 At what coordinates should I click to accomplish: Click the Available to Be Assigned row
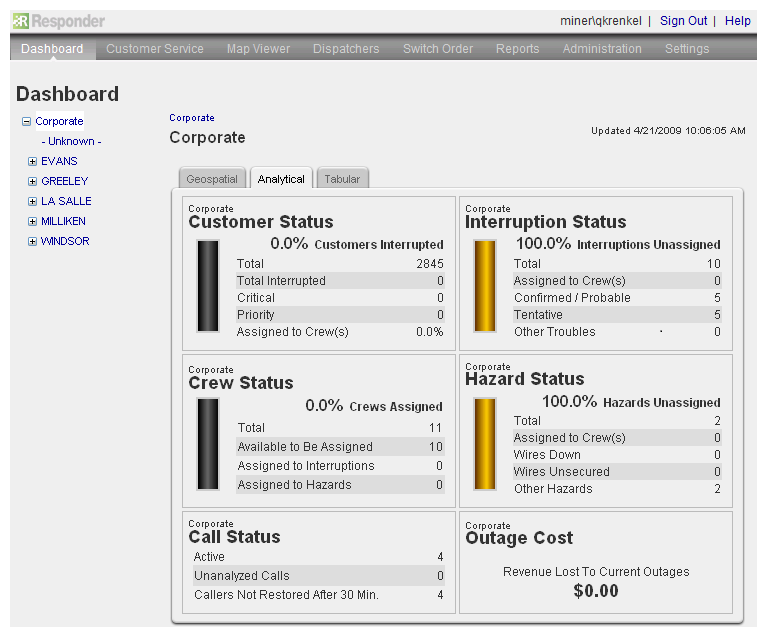[340, 447]
